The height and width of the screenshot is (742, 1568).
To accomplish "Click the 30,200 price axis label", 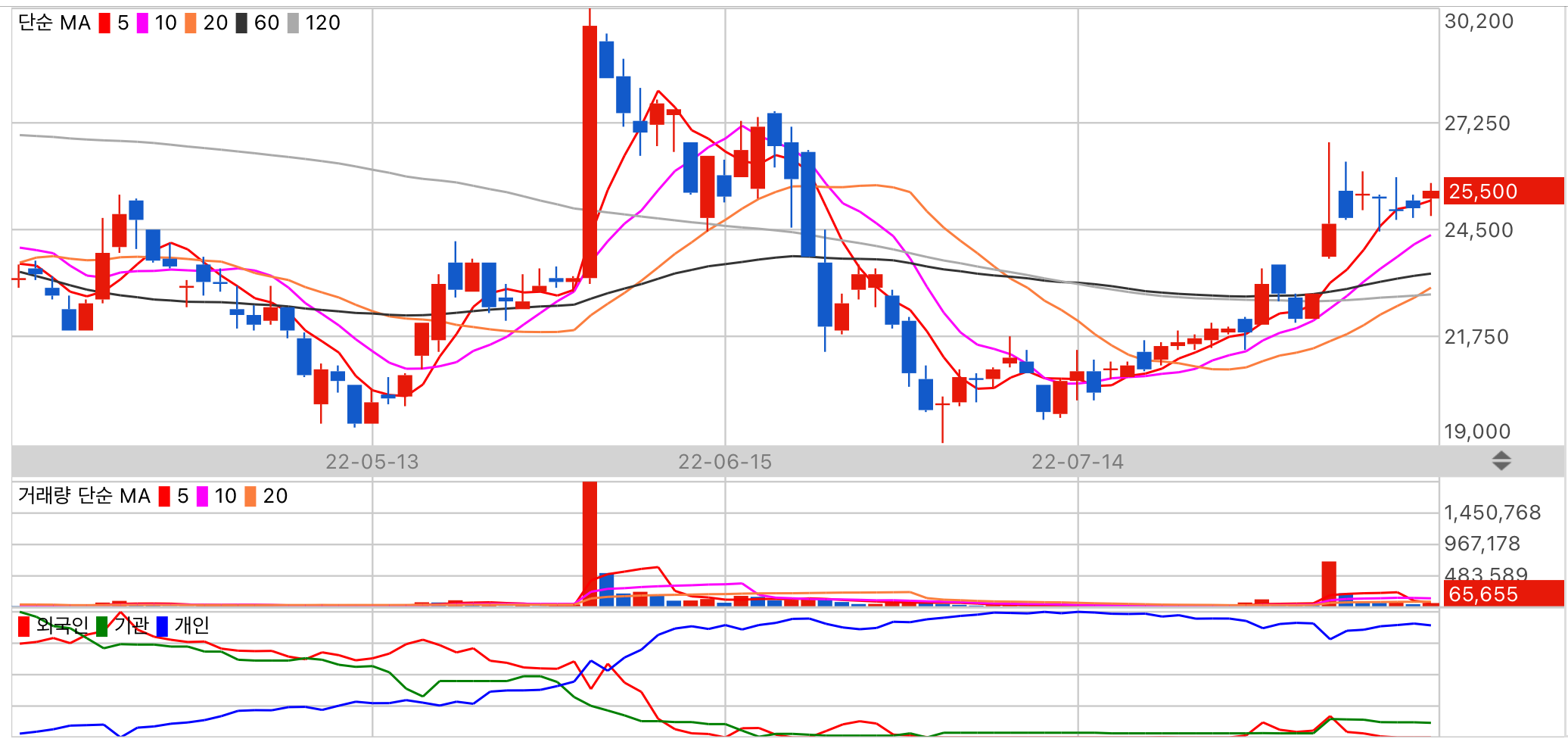I will point(1479,21).
